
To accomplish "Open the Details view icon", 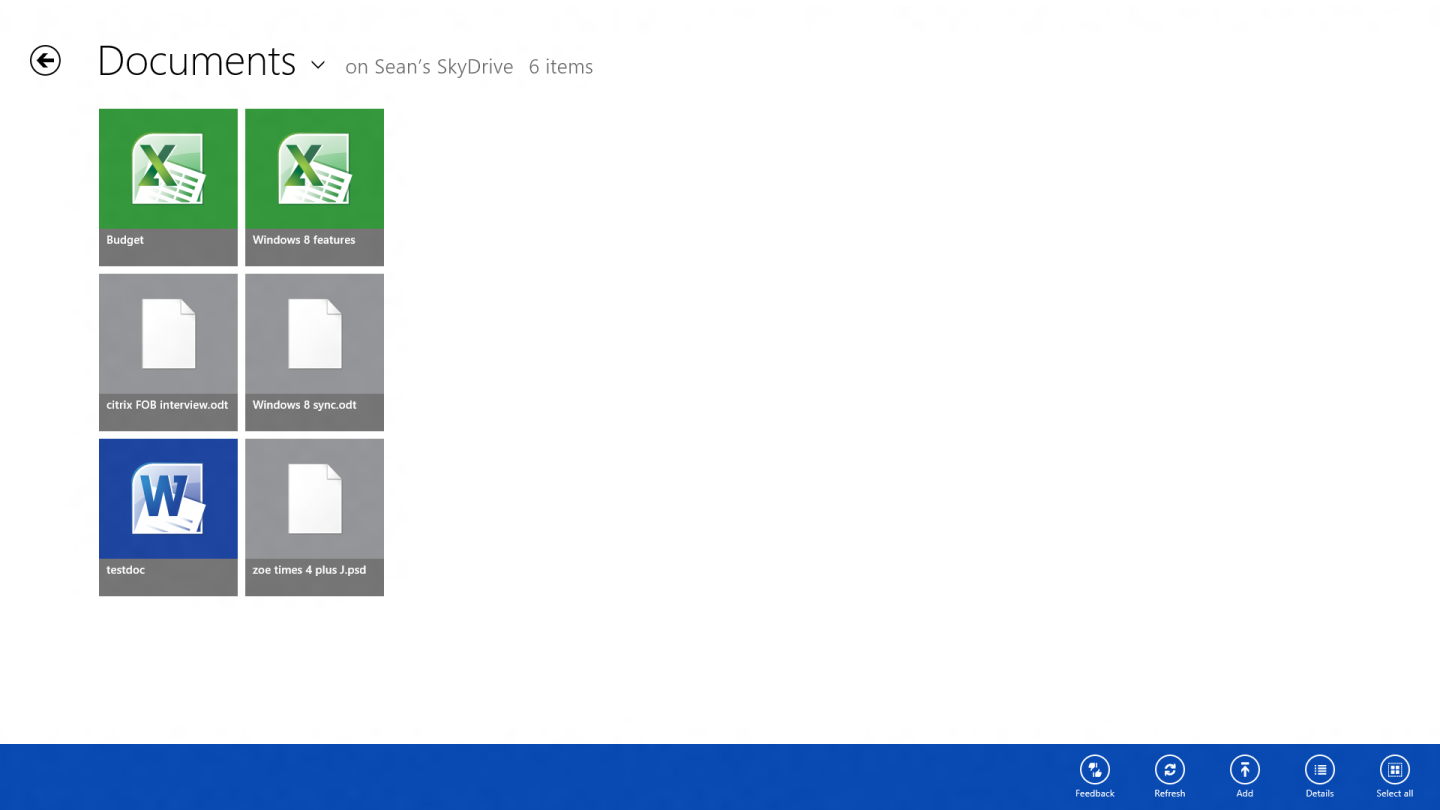I will (x=1319, y=770).
